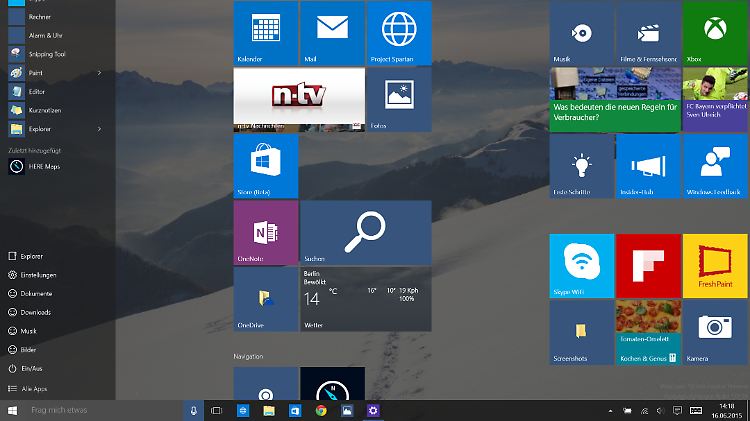Open the Screenshots folder tile
Viewport: 750px width, 421px height.
(x=581, y=332)
